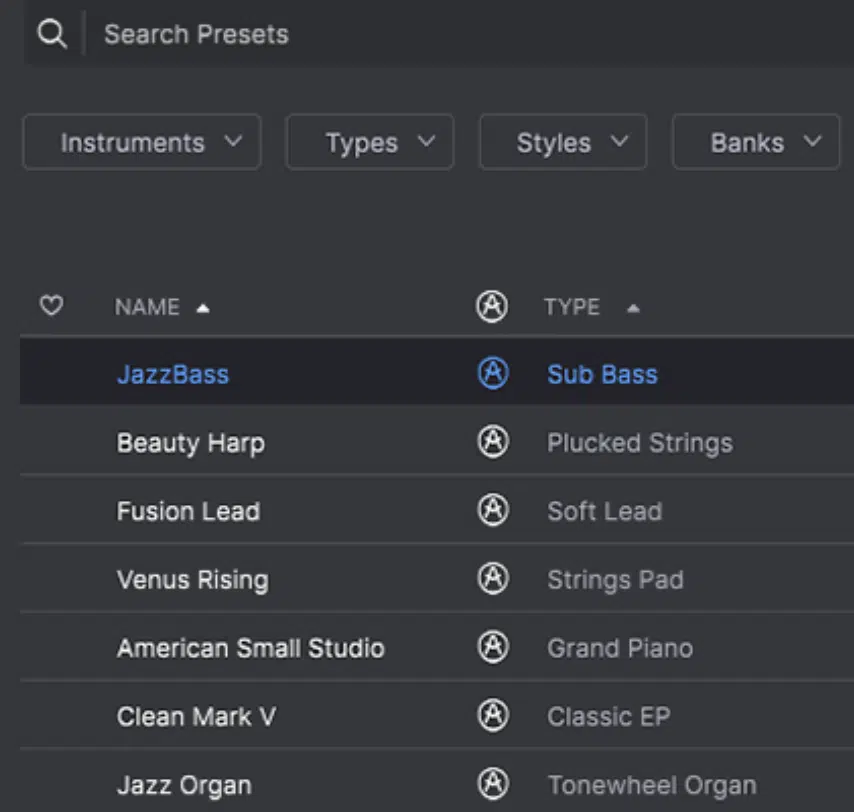854x812 pixels.
Task: Sort presets by NAME column
Action: pos(147,307)
